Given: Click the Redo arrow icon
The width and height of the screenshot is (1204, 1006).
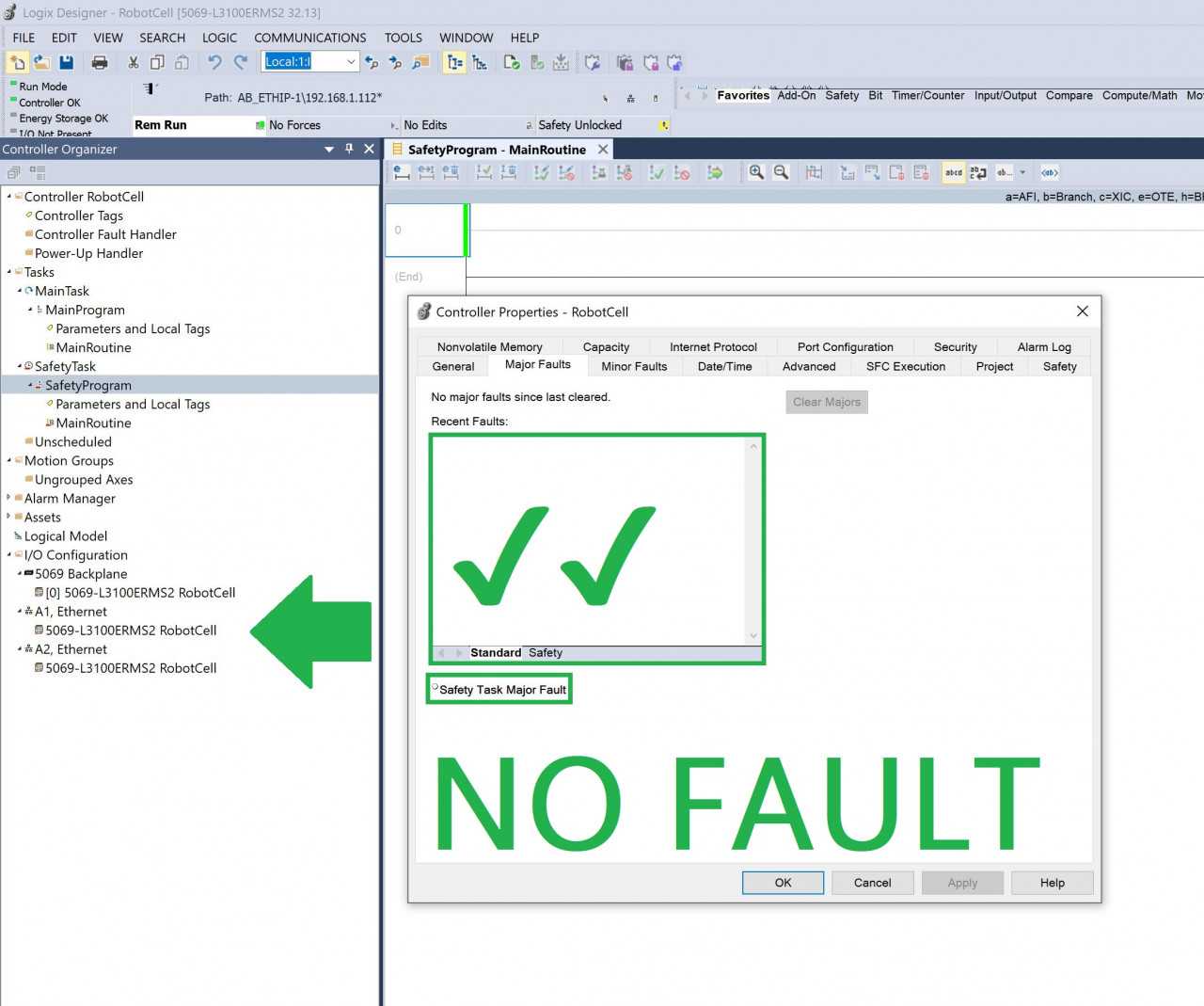Looking at the screenshot, I should click(240, 62).
